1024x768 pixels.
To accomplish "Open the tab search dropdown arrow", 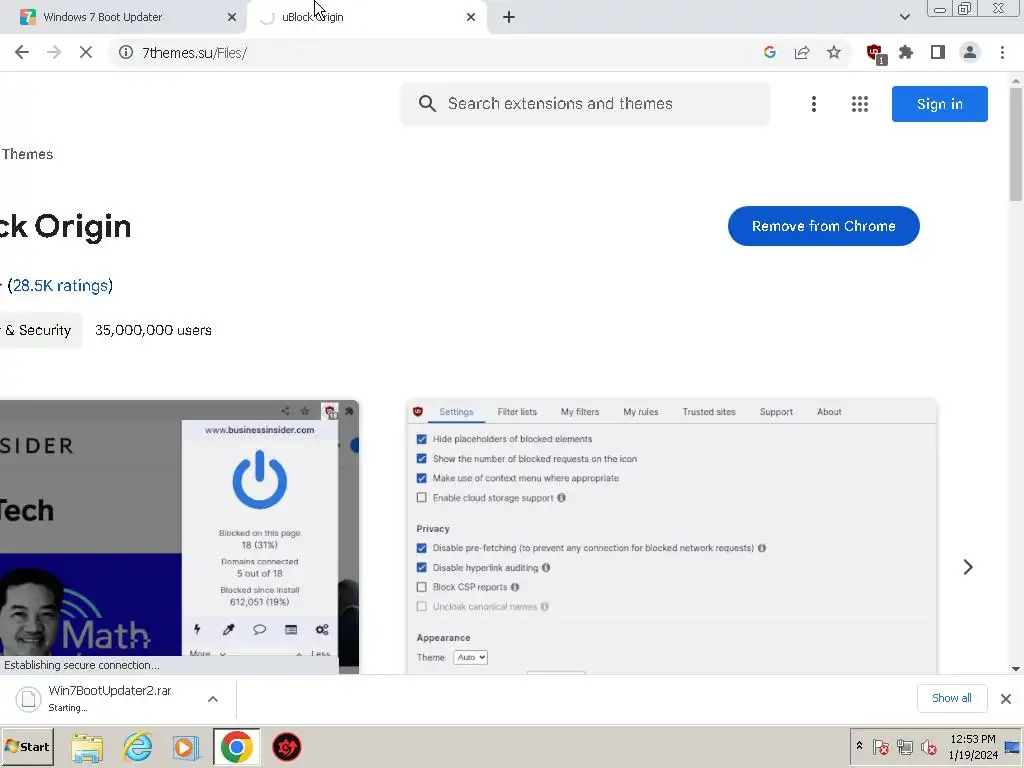I will 904,17.
